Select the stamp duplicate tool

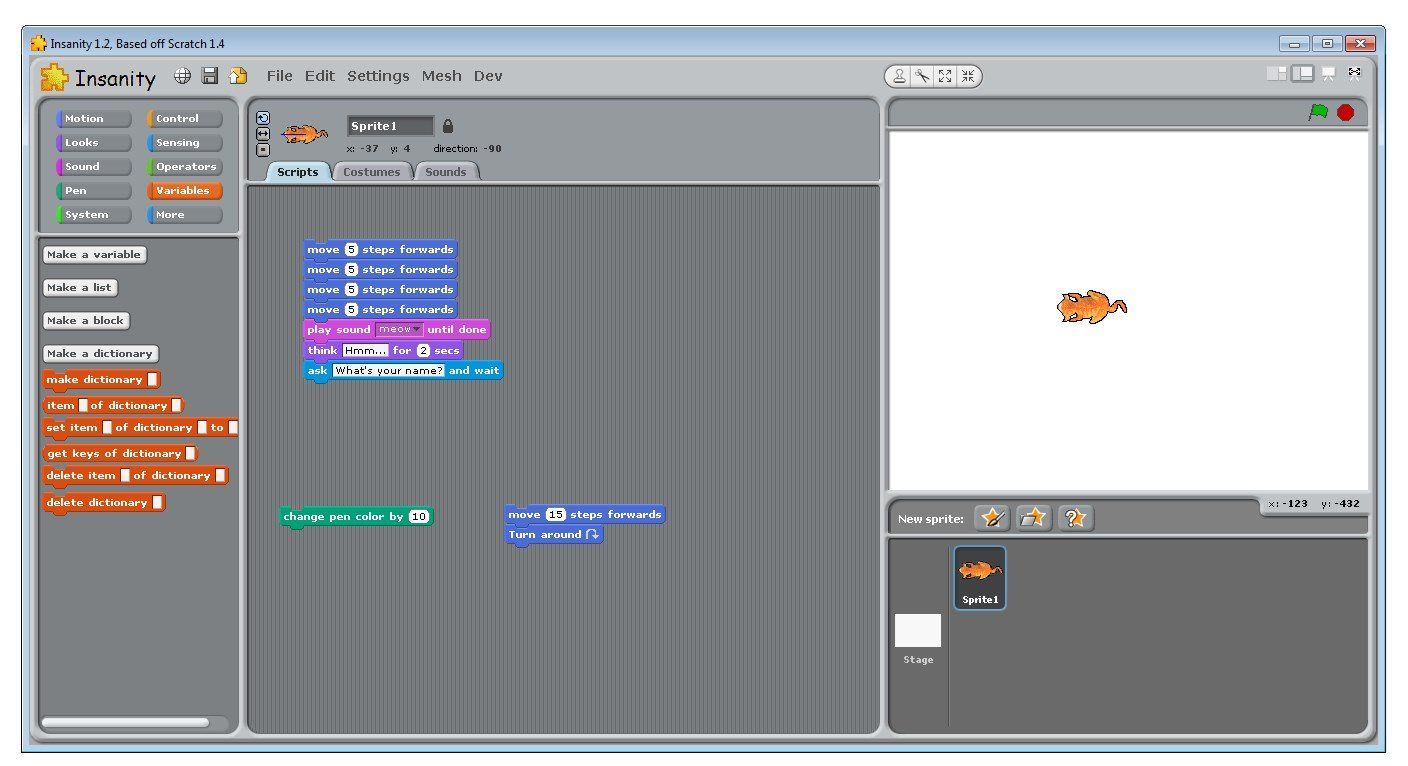coord(900,76)
